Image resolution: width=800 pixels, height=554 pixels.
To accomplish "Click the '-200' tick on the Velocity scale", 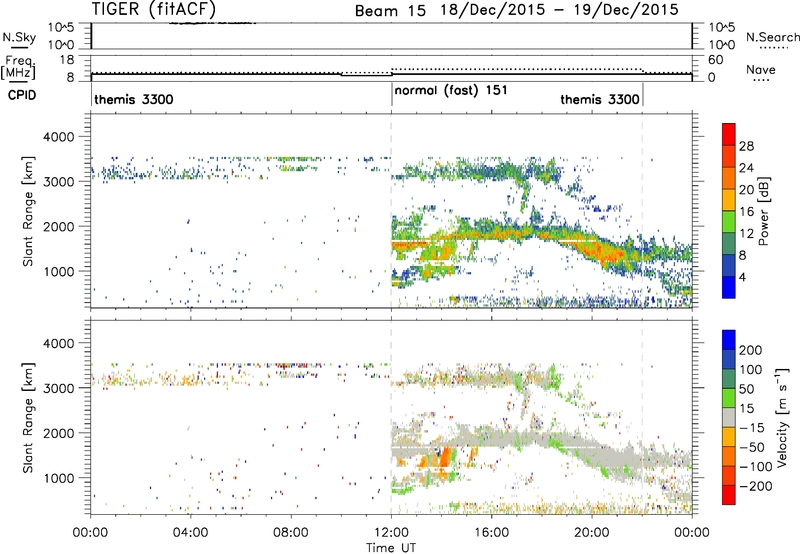I will pos(755,486).
